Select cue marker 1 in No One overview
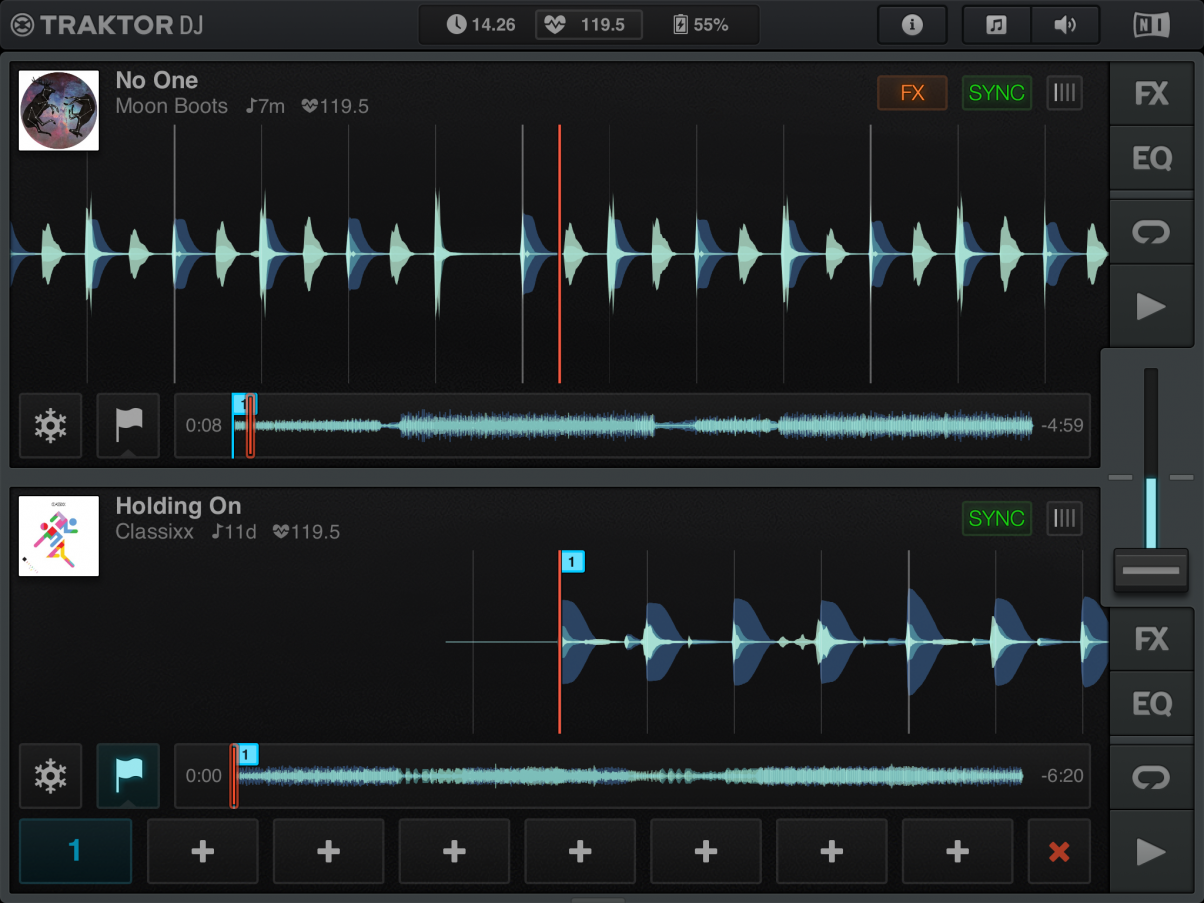Screen dimensions: 1204x903 point(244,403)
